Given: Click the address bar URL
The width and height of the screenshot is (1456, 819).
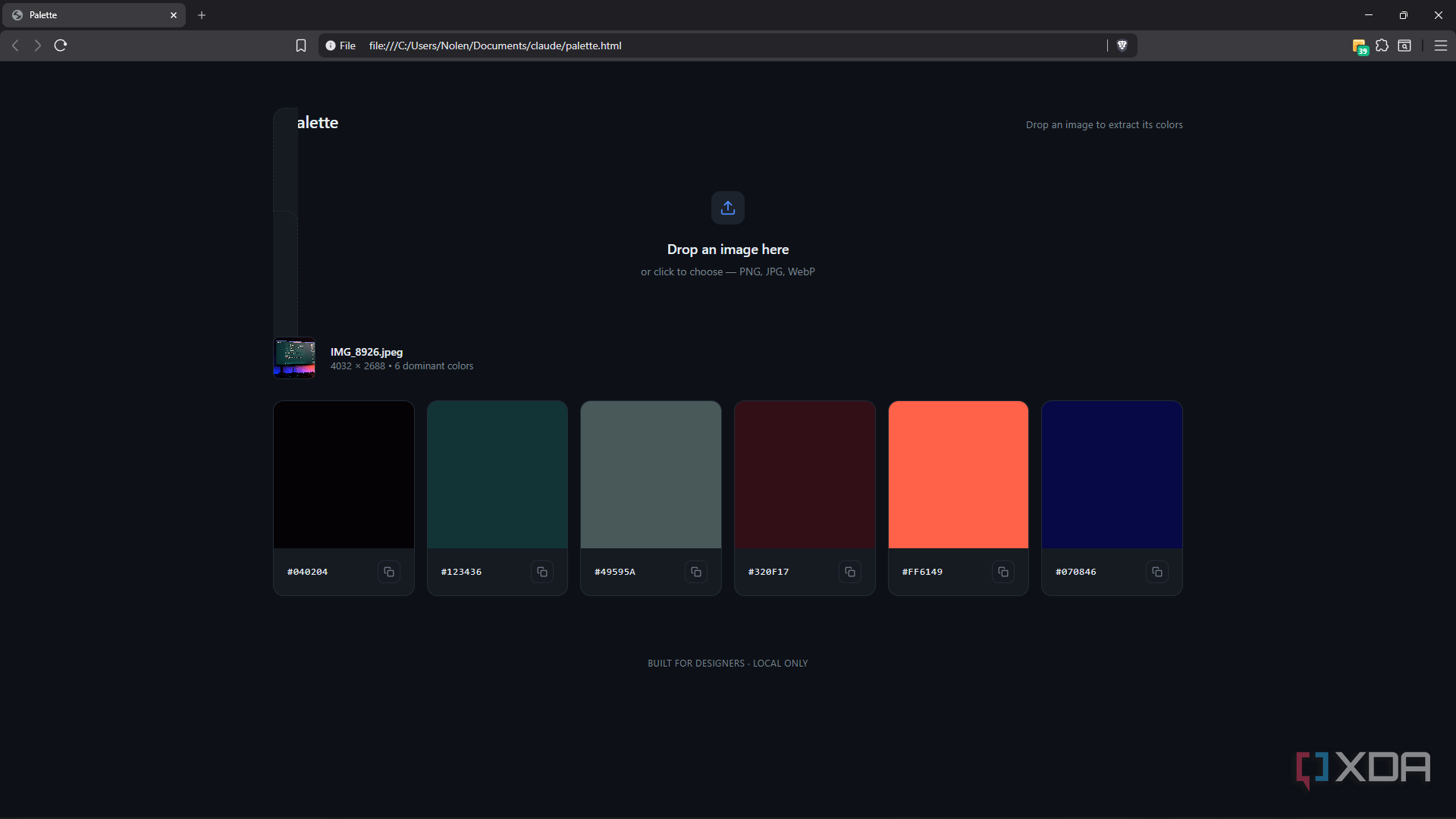Looking at the screenshot, I should click(495, 45).
